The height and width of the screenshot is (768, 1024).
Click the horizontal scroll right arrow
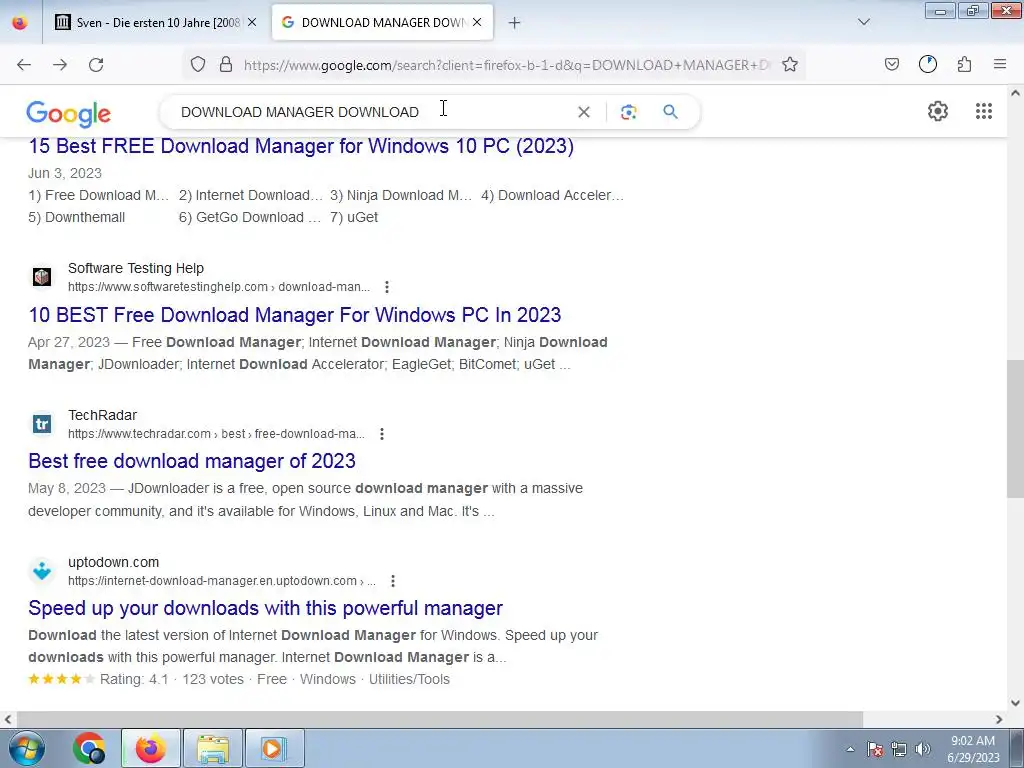pyautogui.click(x=999, y=719)
